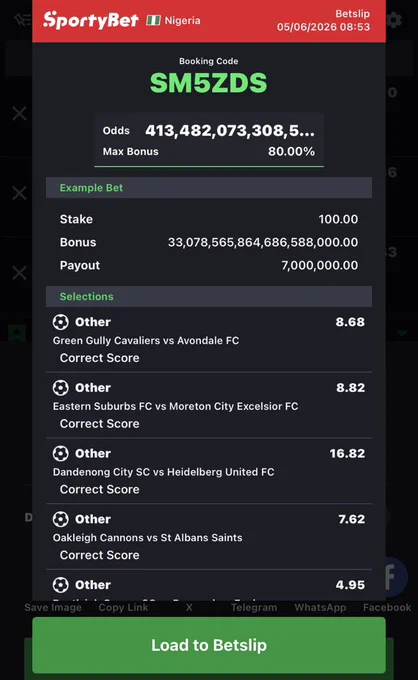
Task: Share to X
Action: 189,607
